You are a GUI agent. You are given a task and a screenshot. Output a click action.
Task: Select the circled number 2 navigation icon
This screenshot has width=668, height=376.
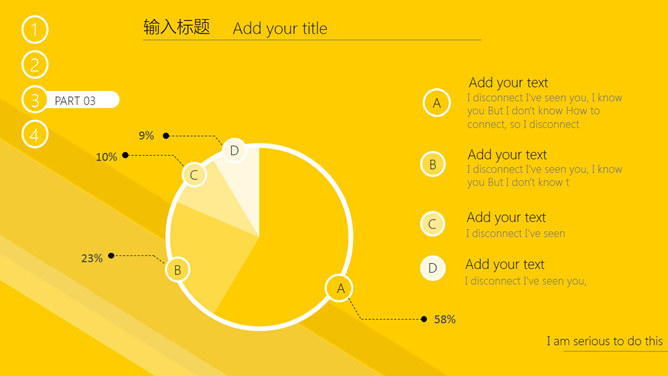(x=35, y=65)
